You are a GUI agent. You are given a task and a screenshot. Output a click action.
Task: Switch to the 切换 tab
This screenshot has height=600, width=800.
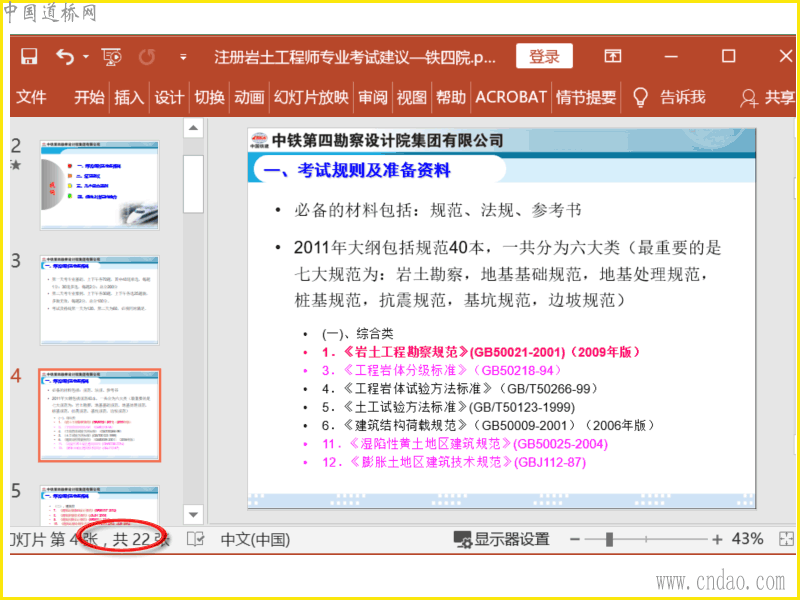click(x=209, y=97)
